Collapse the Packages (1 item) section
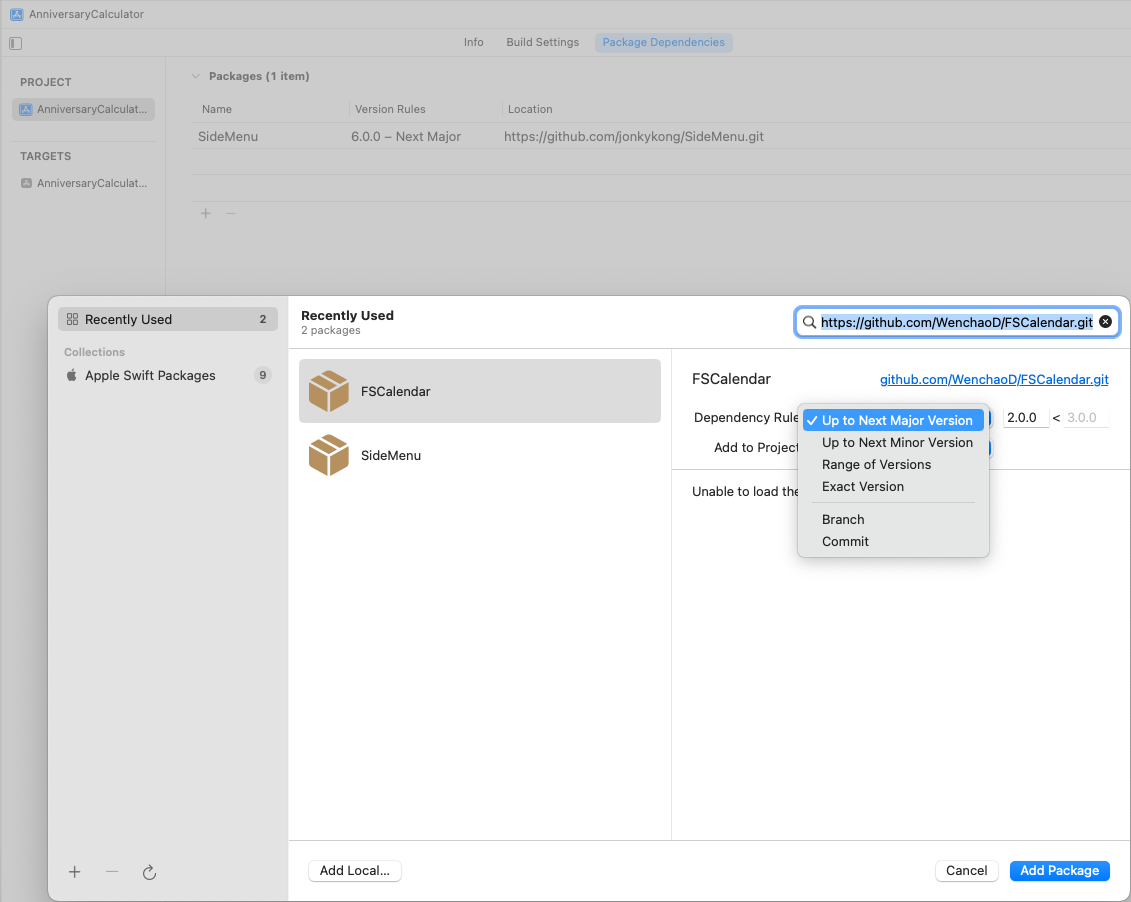This screenshot has height=902, width=1131. coord(195,76)
